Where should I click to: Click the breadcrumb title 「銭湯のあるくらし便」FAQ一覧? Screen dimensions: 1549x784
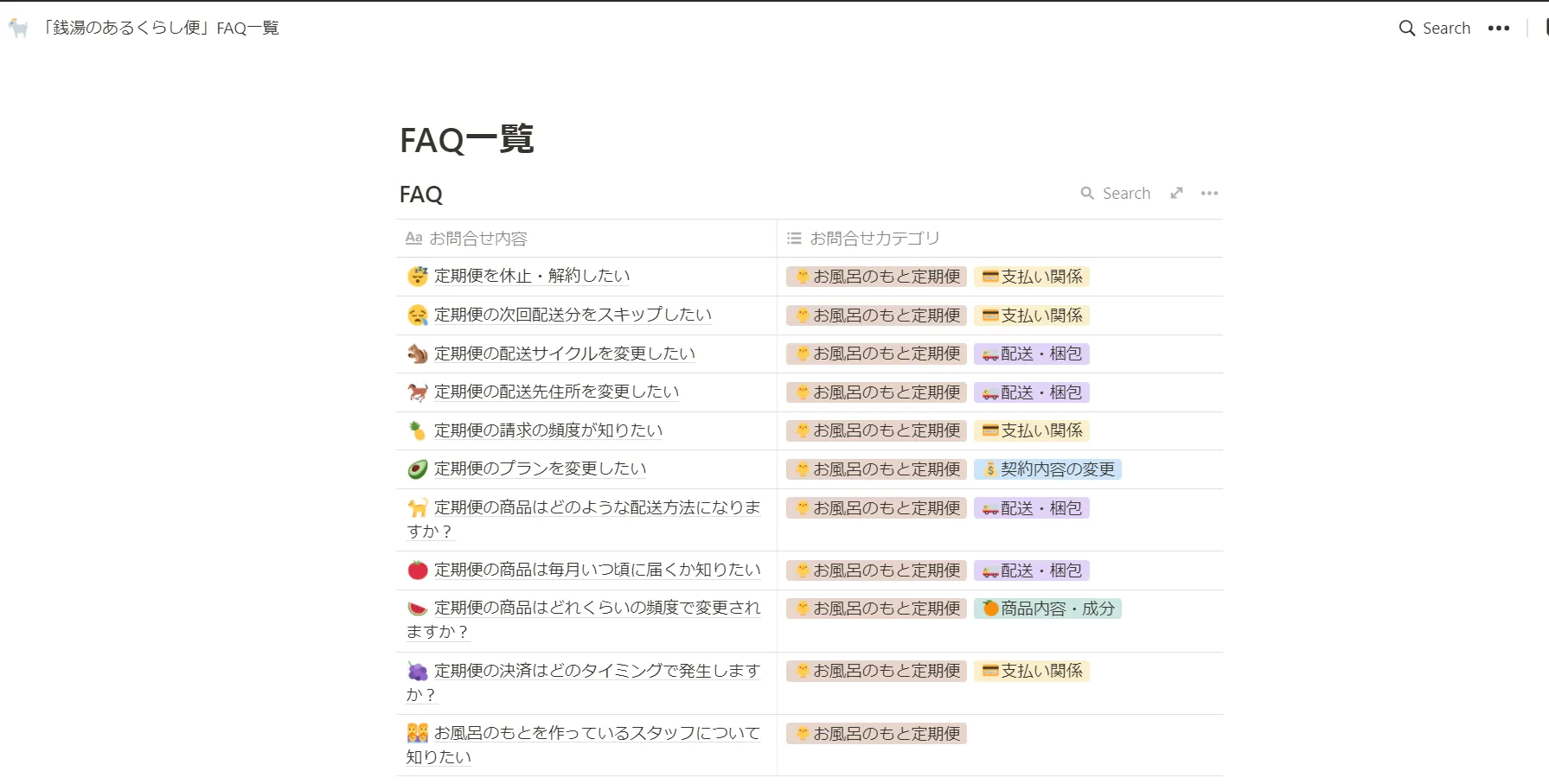click(161, 29)
